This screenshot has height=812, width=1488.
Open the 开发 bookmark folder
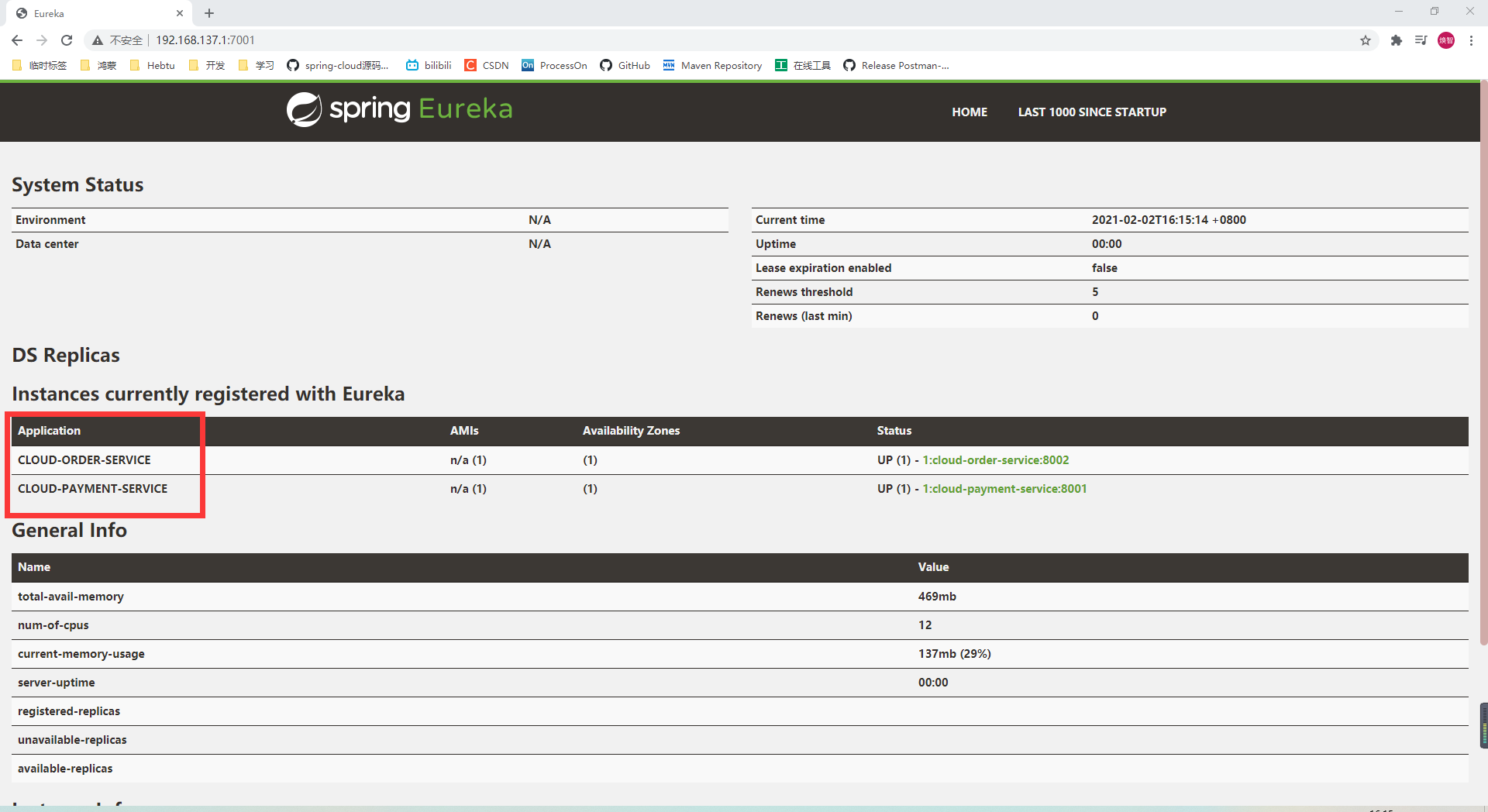[x=207, y=66]
